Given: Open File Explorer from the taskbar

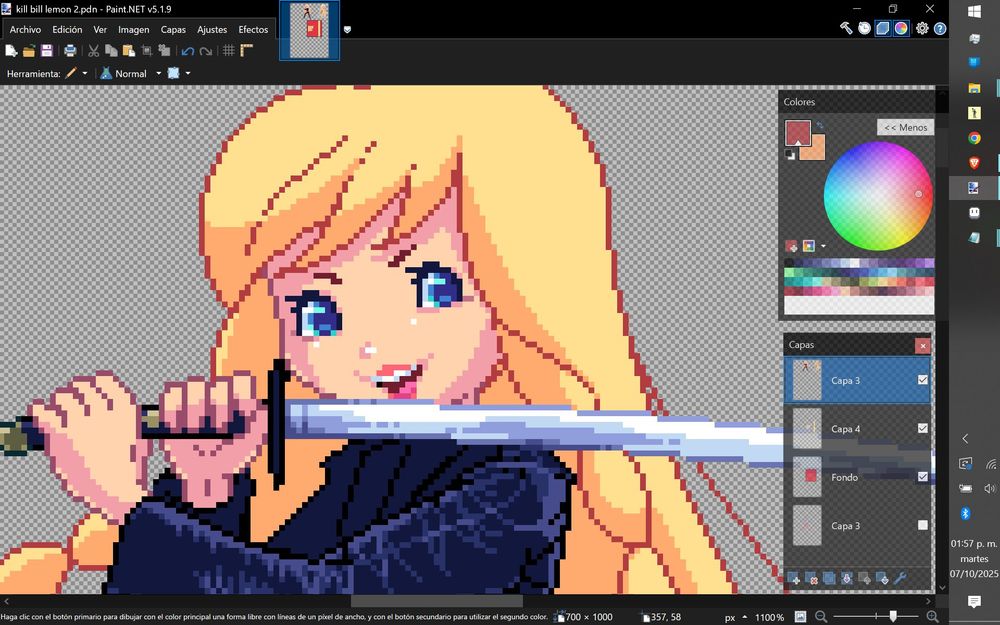Looking at the screenshot, I should point(974,88).
